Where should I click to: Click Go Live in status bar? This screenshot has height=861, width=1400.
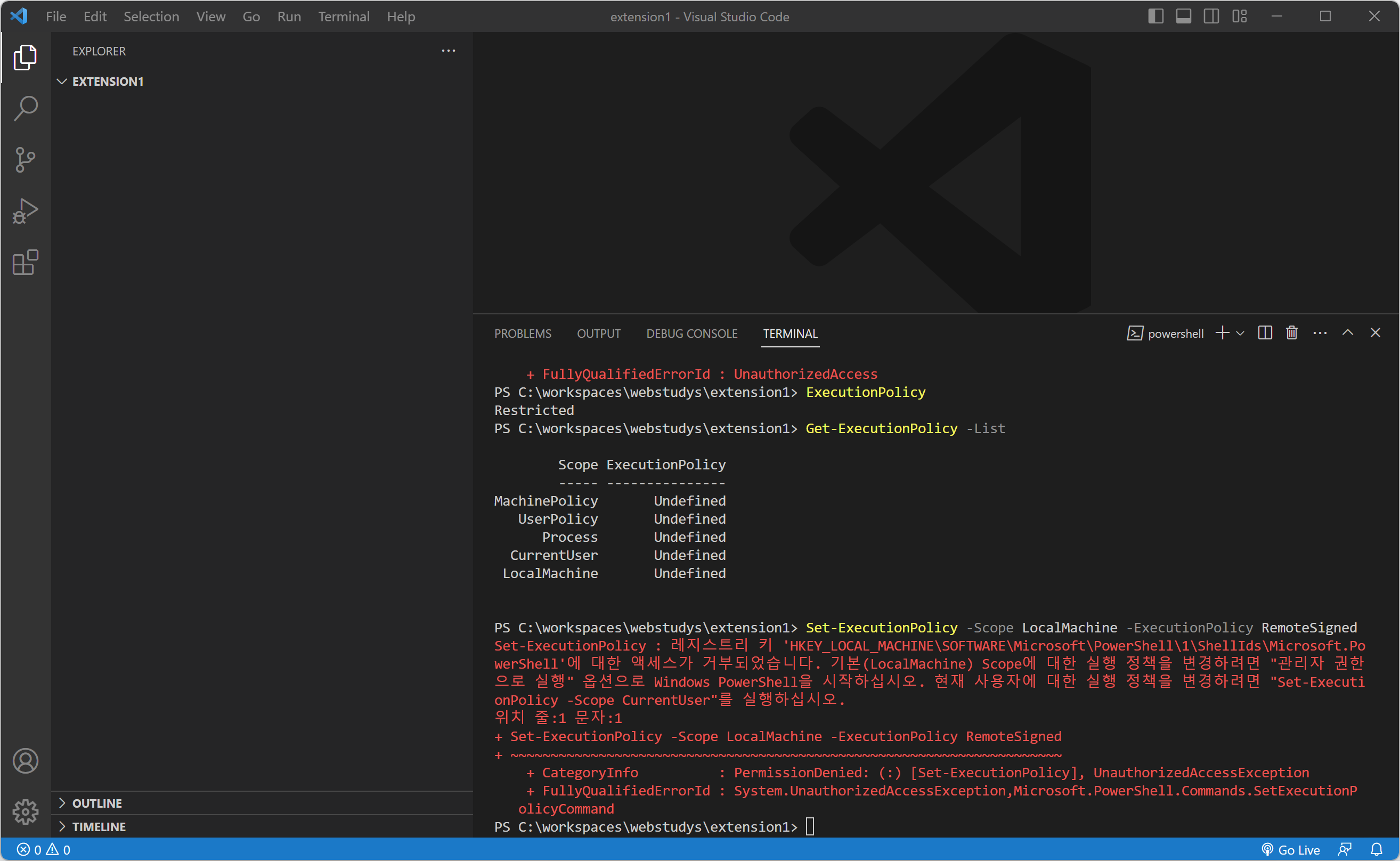[x=1290, y=850]
